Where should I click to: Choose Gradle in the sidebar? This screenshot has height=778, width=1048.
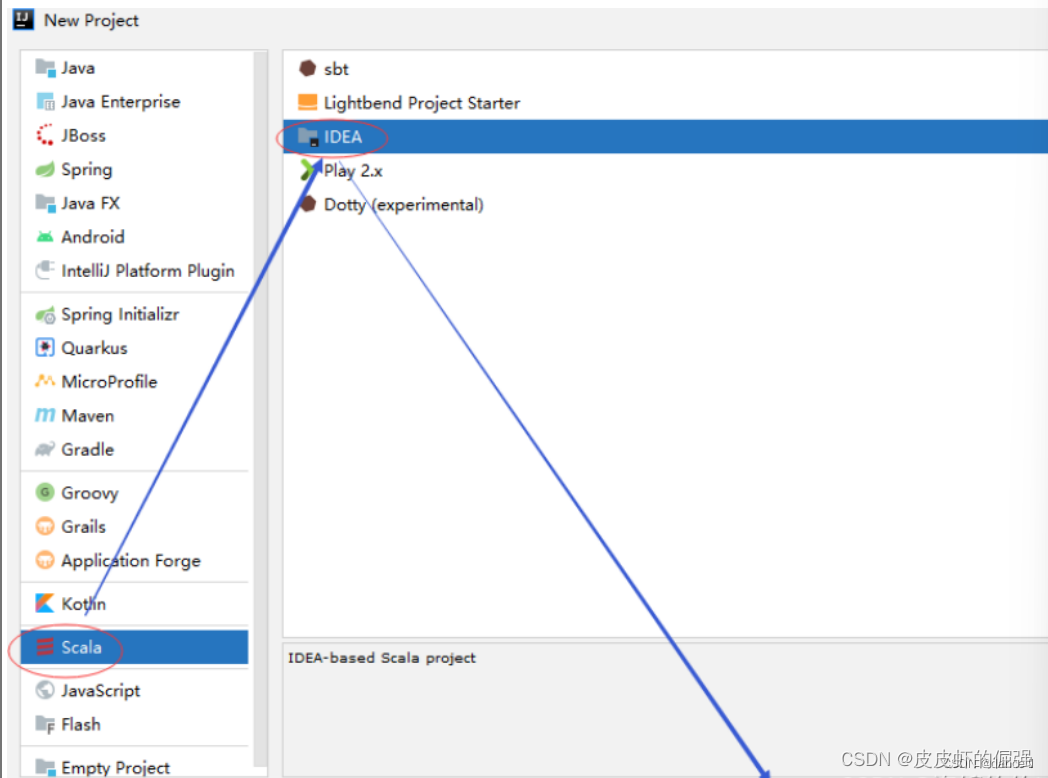tap(88, 449)
